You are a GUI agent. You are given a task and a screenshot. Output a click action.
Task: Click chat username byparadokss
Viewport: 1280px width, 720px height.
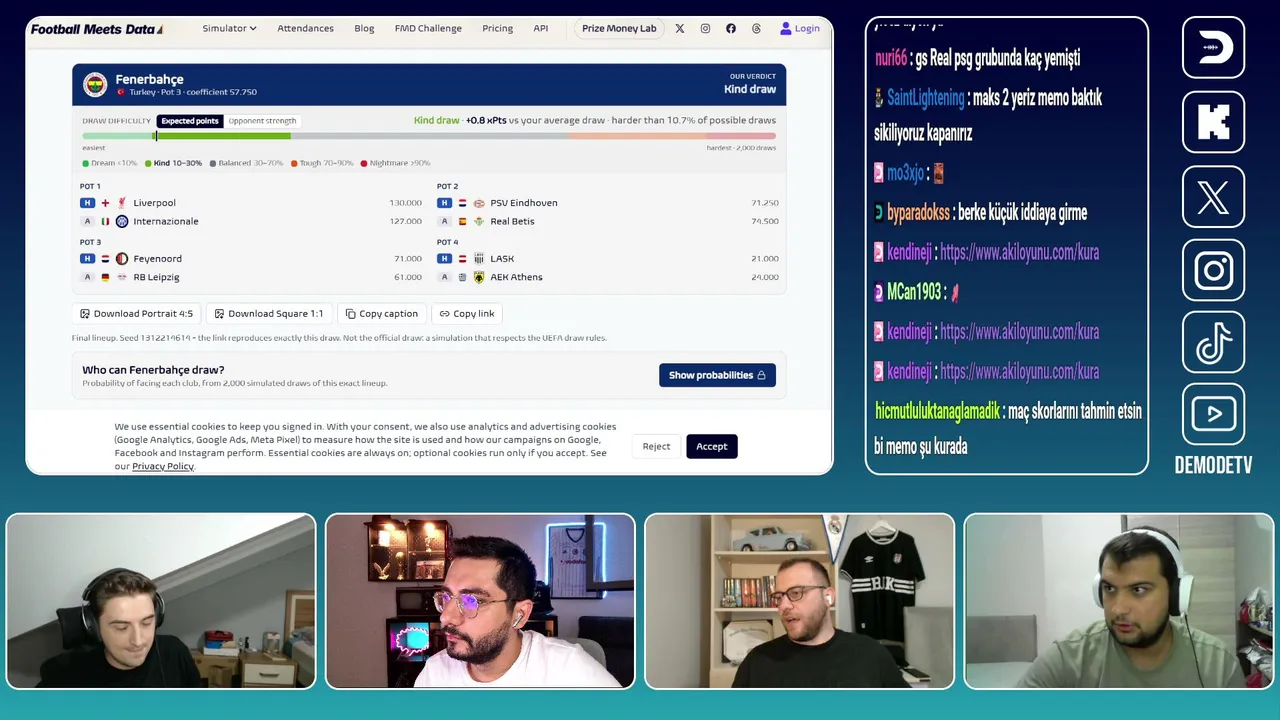click(x=918, y=213)
